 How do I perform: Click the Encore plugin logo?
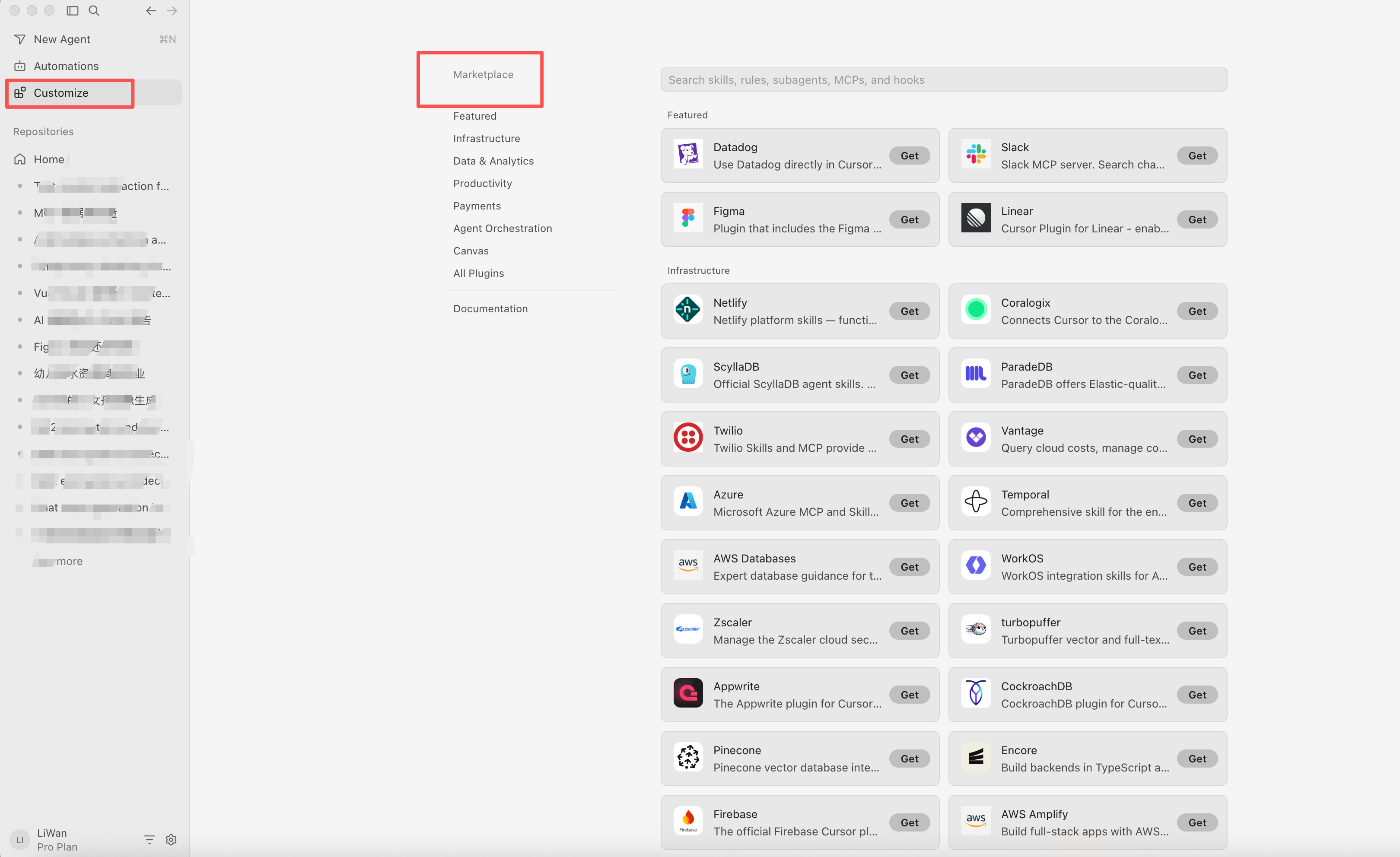tap(976, 758)
